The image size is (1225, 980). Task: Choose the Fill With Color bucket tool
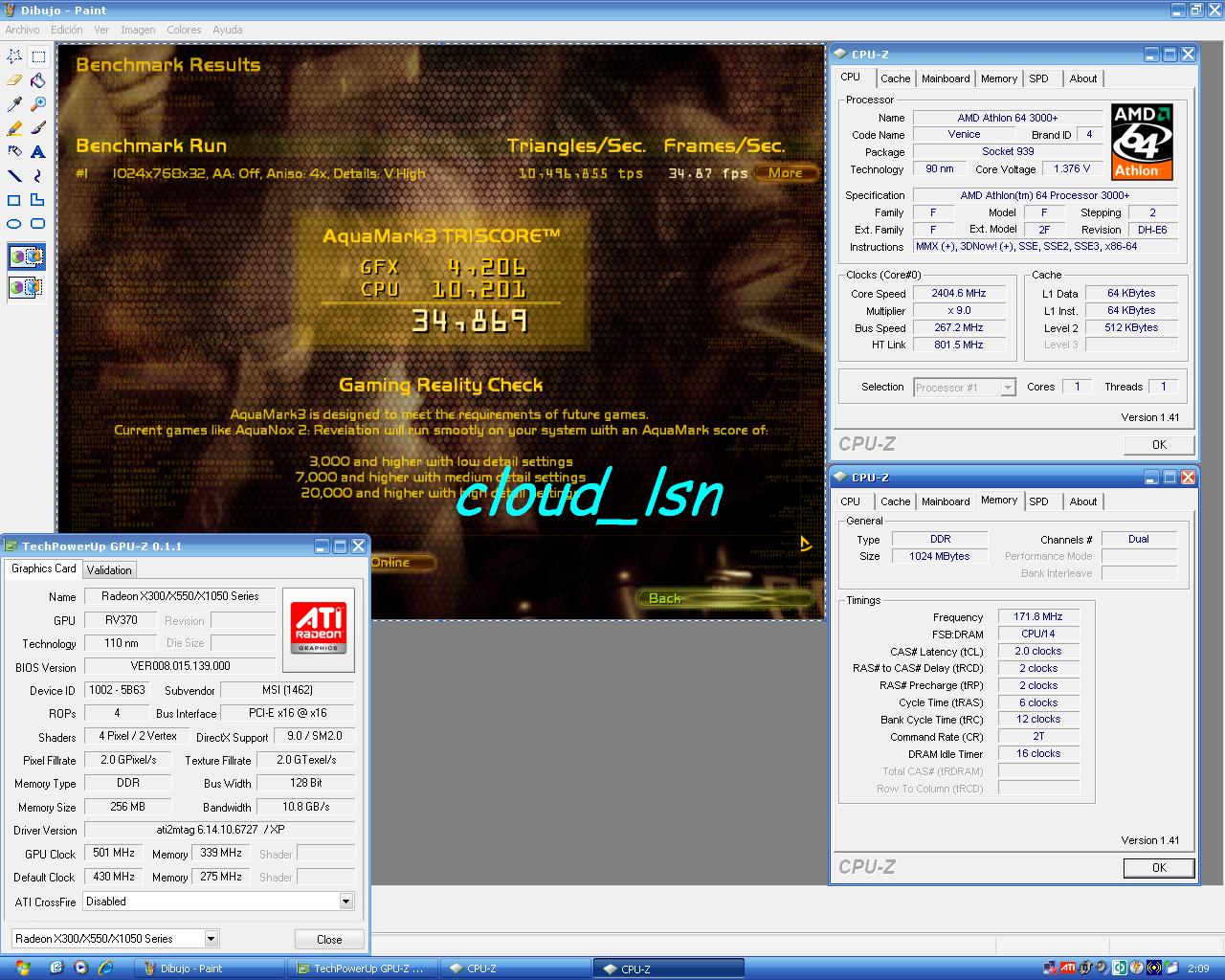point(38,80)
